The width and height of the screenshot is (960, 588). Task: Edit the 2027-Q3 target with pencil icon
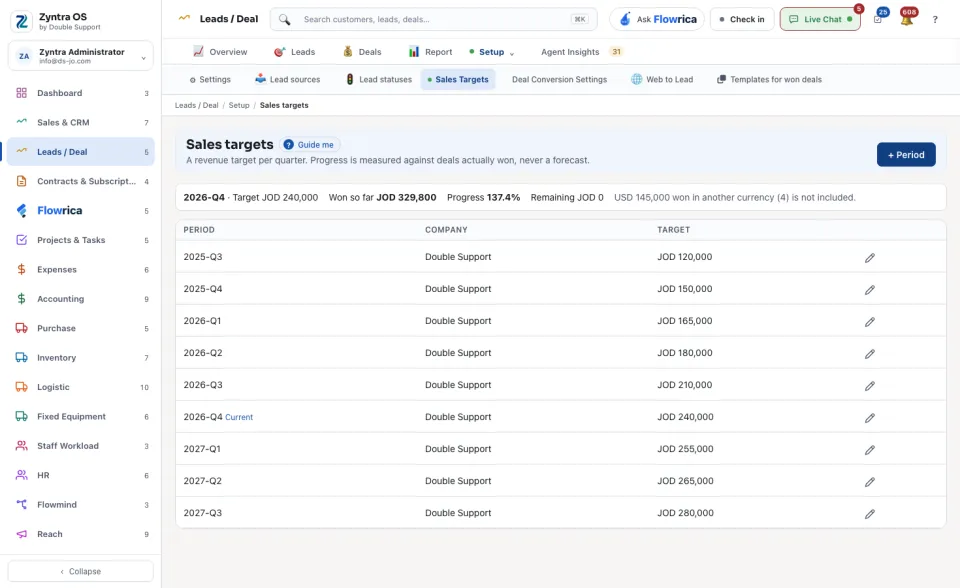(869, 514)
